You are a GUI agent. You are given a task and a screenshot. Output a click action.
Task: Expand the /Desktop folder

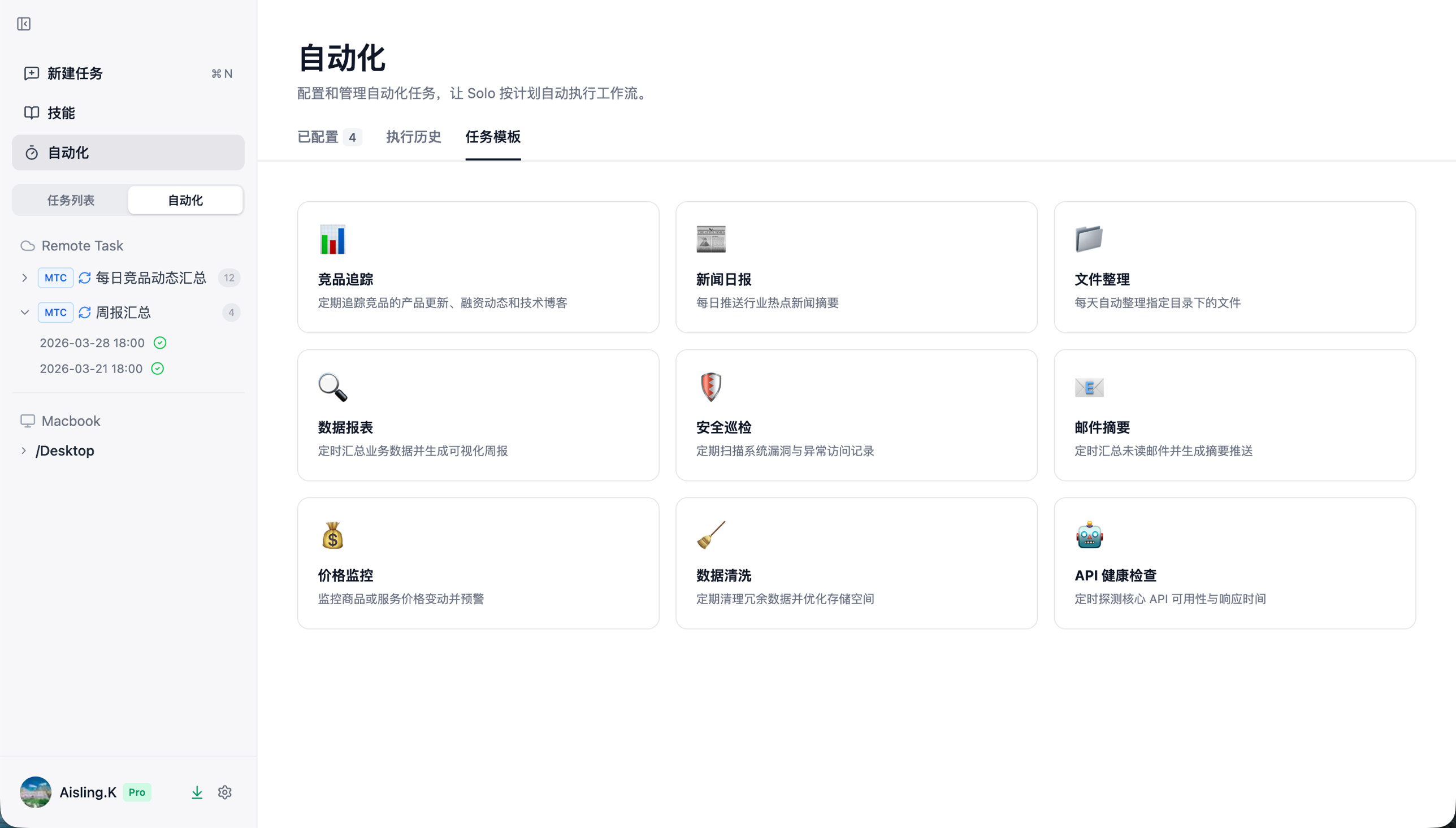click(x=24, y=450)
